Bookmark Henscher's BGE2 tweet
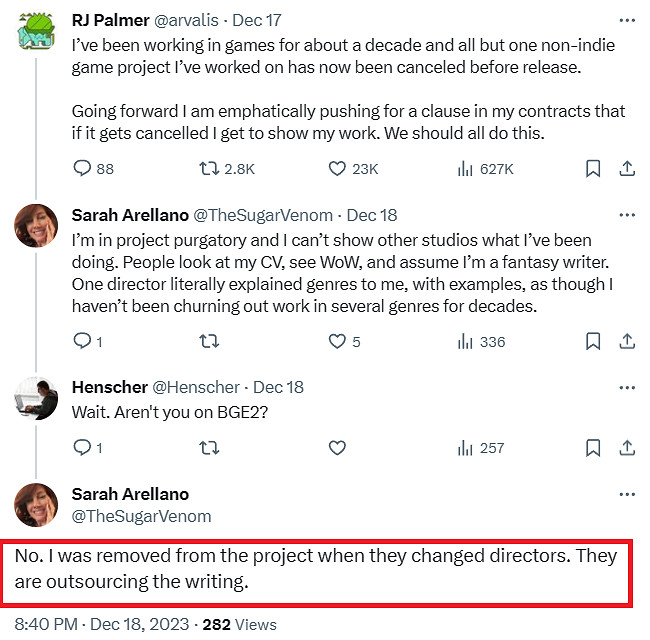This screenshot has width=650, height=640. click(593, 448)
